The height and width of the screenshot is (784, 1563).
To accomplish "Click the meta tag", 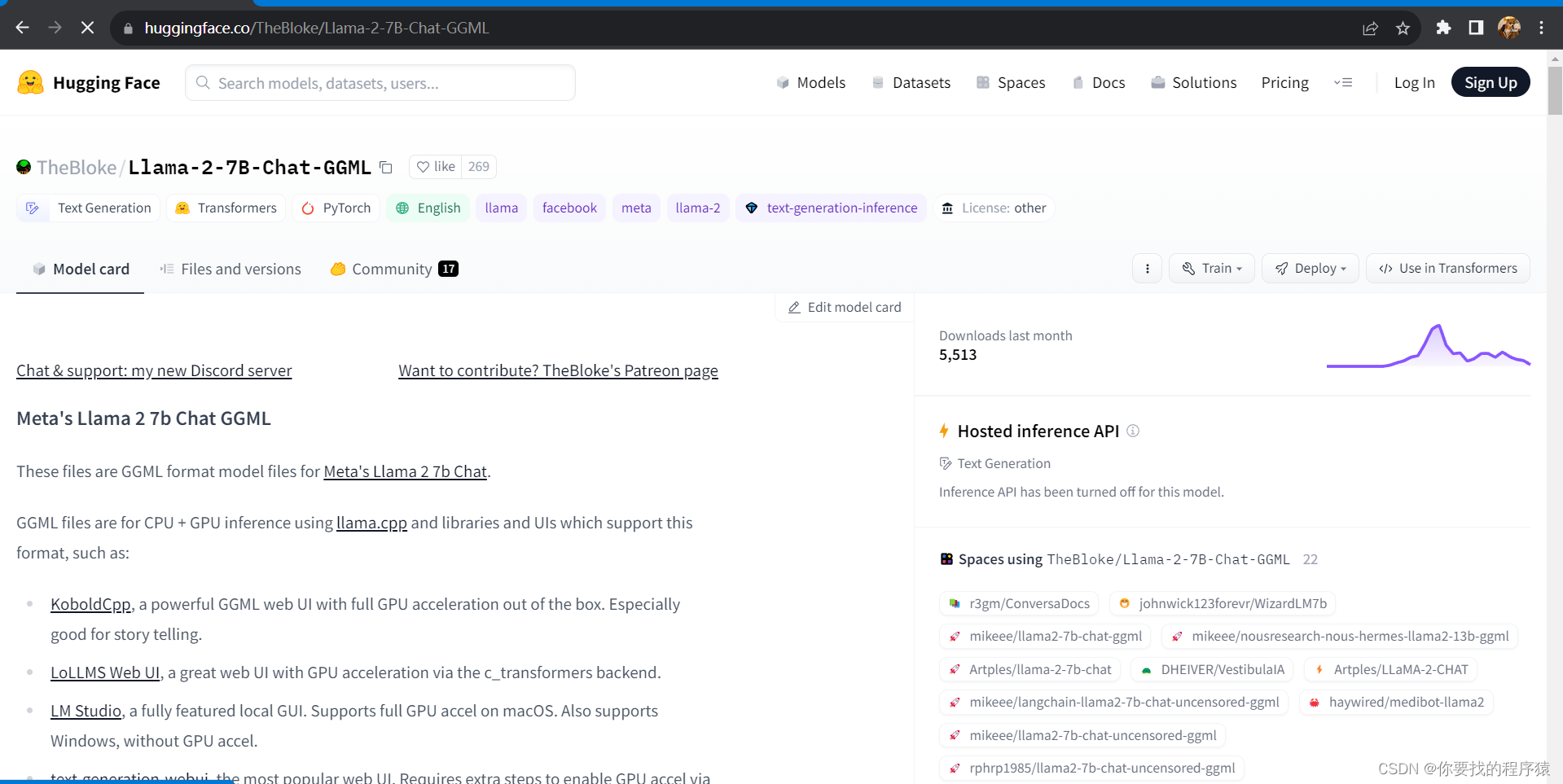I will pos(636,208).
